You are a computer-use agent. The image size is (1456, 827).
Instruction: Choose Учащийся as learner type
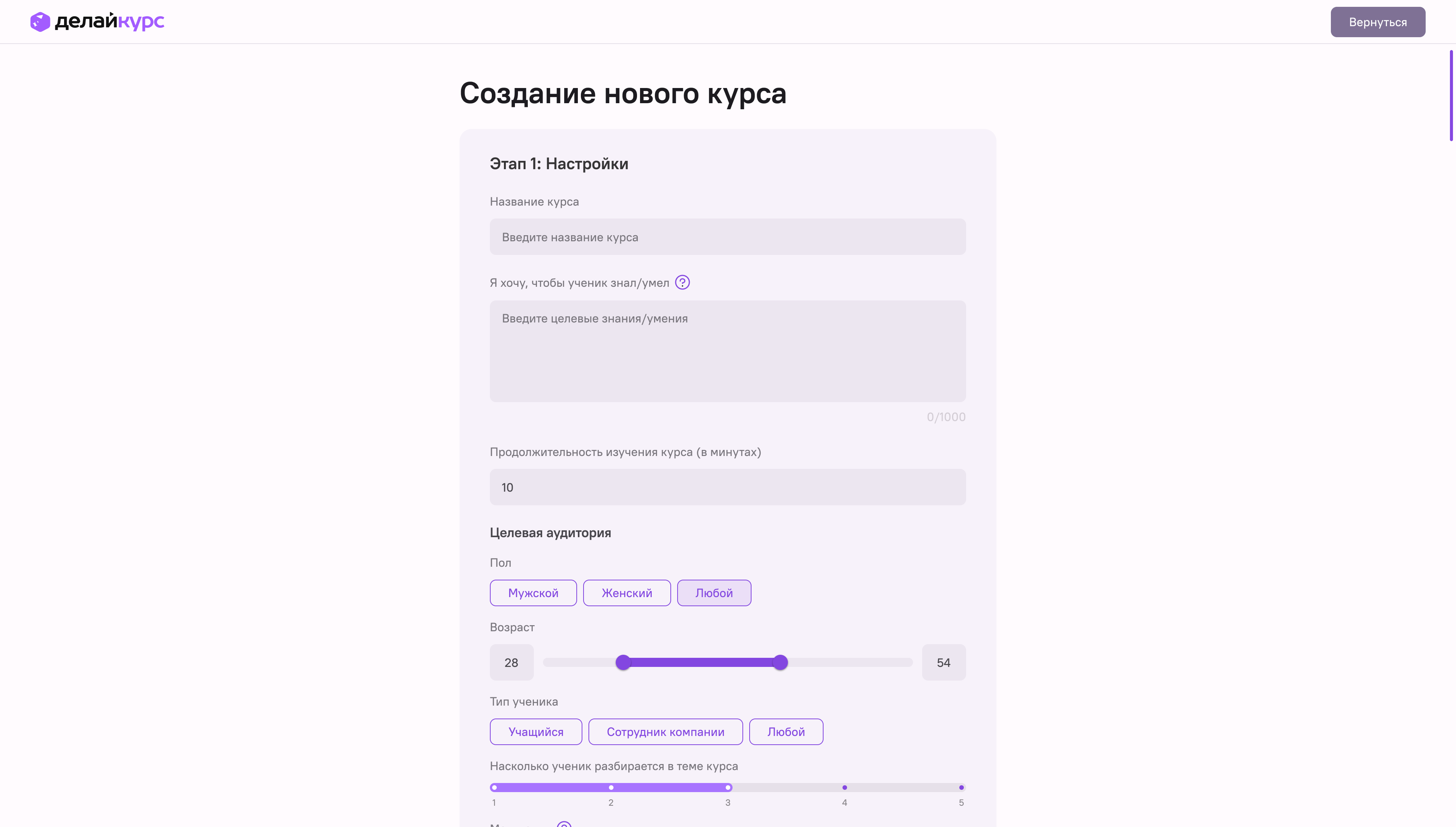[x=535, y=731]
